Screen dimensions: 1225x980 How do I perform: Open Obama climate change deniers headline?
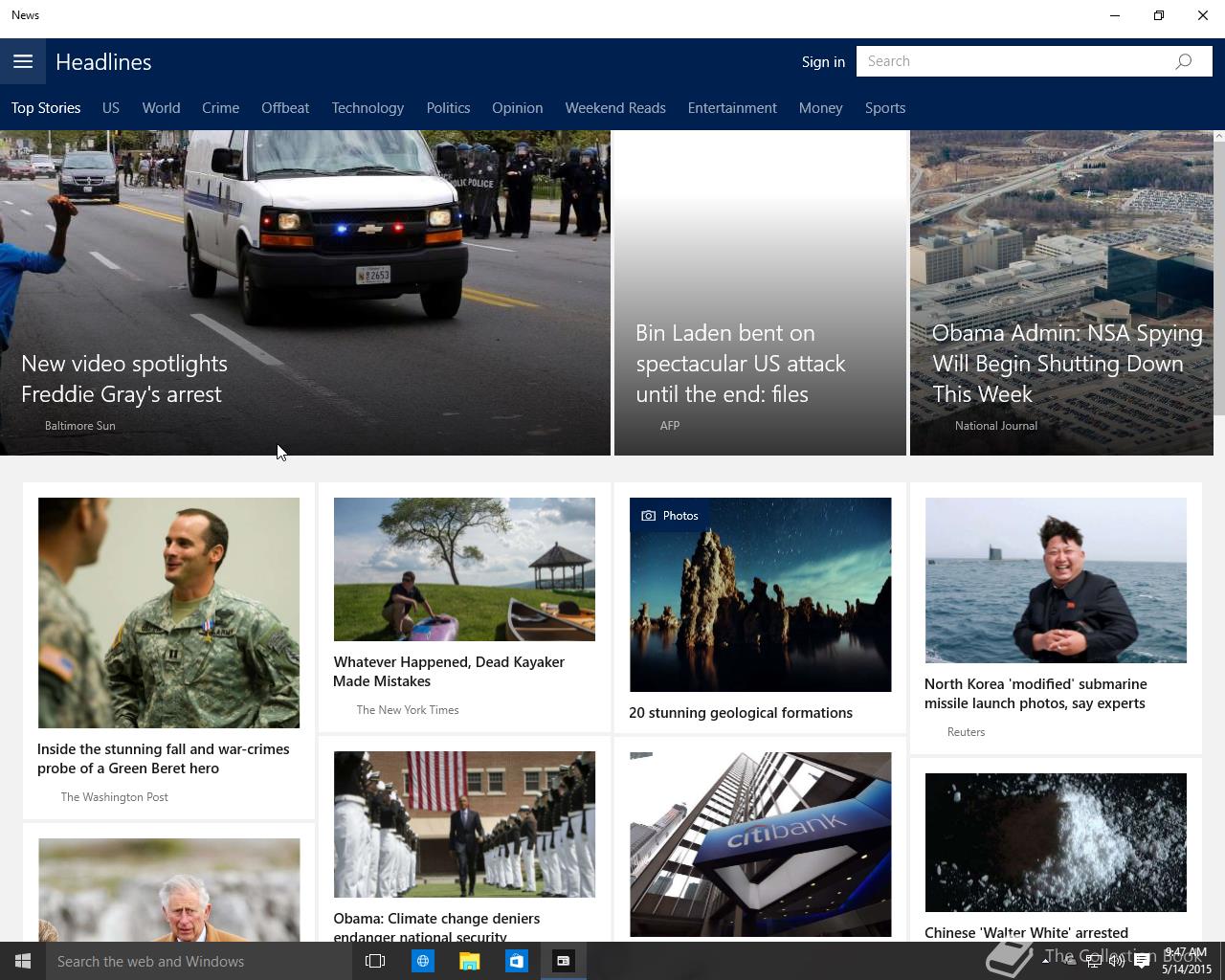click(436, 926)
